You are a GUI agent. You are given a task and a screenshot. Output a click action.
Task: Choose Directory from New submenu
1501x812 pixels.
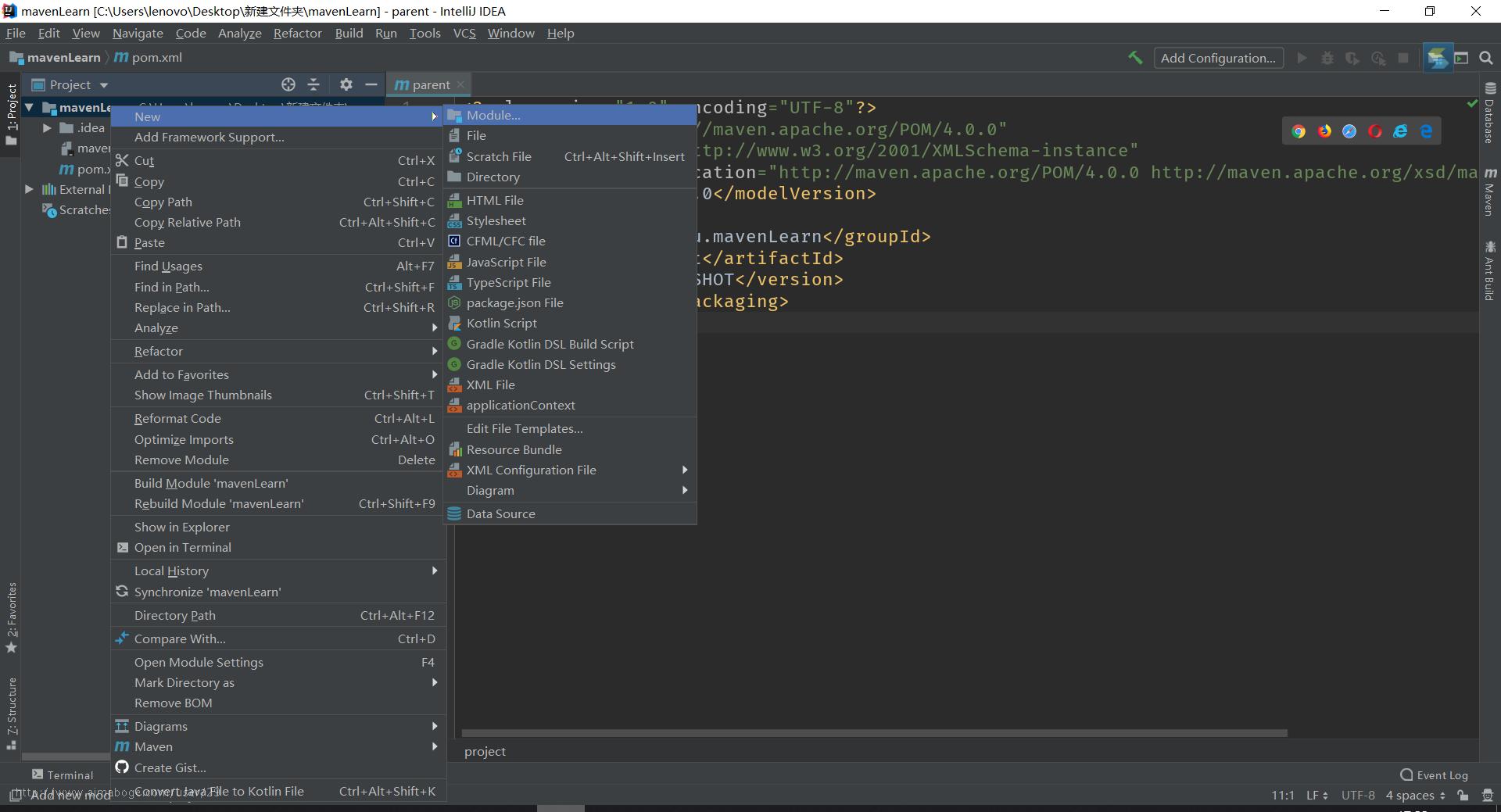click(570, 177)
